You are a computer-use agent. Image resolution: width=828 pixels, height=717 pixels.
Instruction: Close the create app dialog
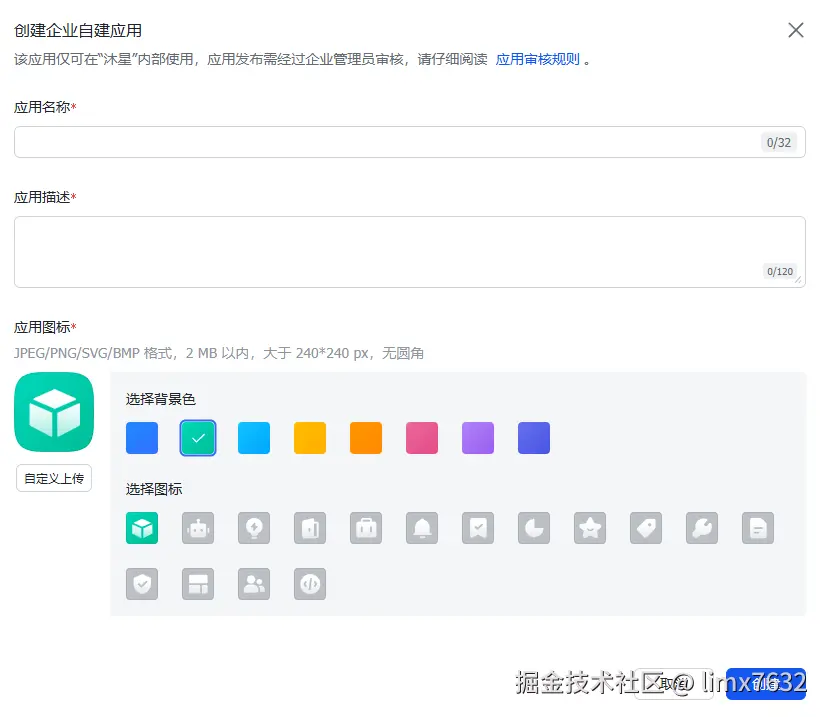click(x=795, y=30)
